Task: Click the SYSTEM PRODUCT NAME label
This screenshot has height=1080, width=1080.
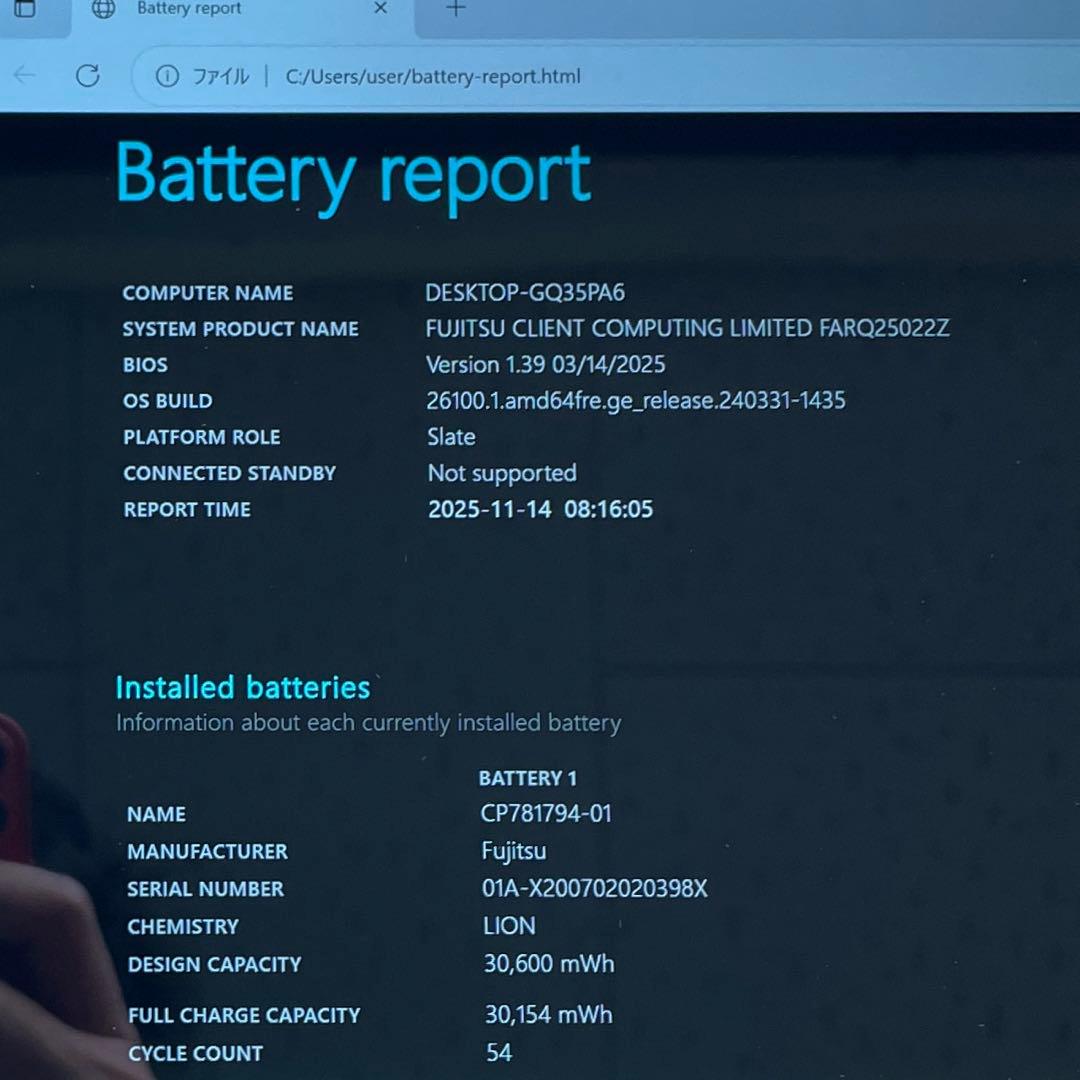Action: coord(240,329)
